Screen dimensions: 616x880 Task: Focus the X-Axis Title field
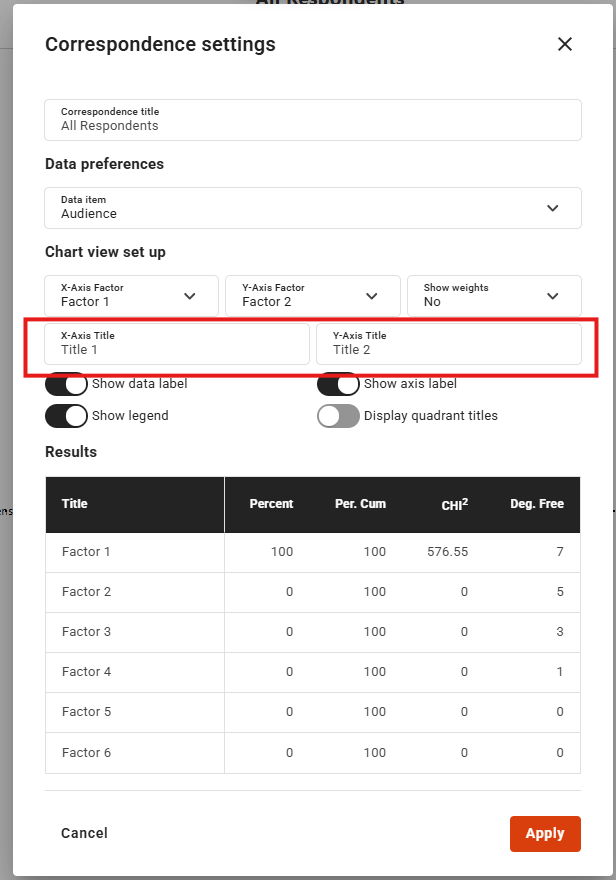(x=177, y=344)
